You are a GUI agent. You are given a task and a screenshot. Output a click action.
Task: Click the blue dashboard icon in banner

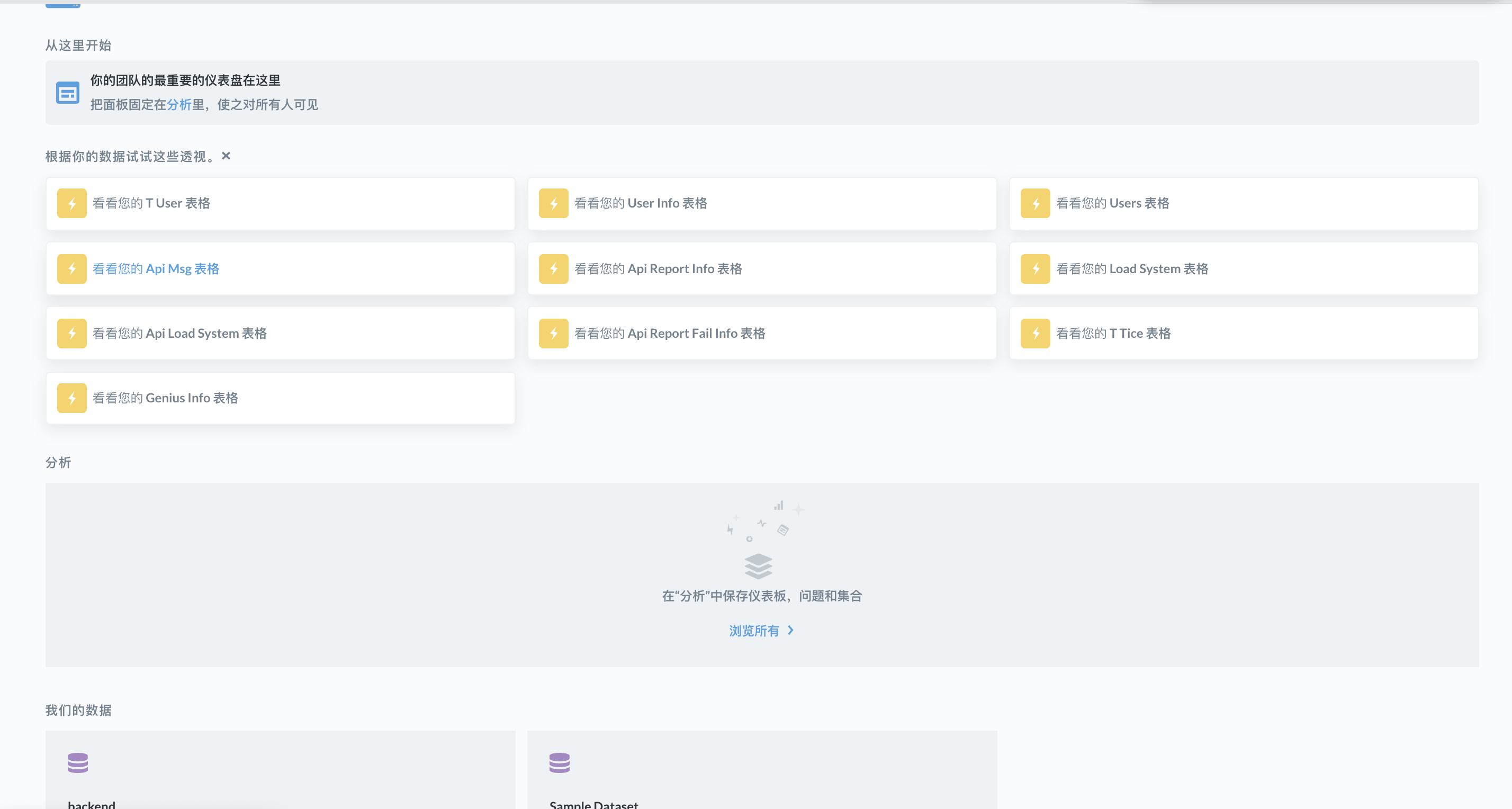pyautogui.click(x=68, y=93)
